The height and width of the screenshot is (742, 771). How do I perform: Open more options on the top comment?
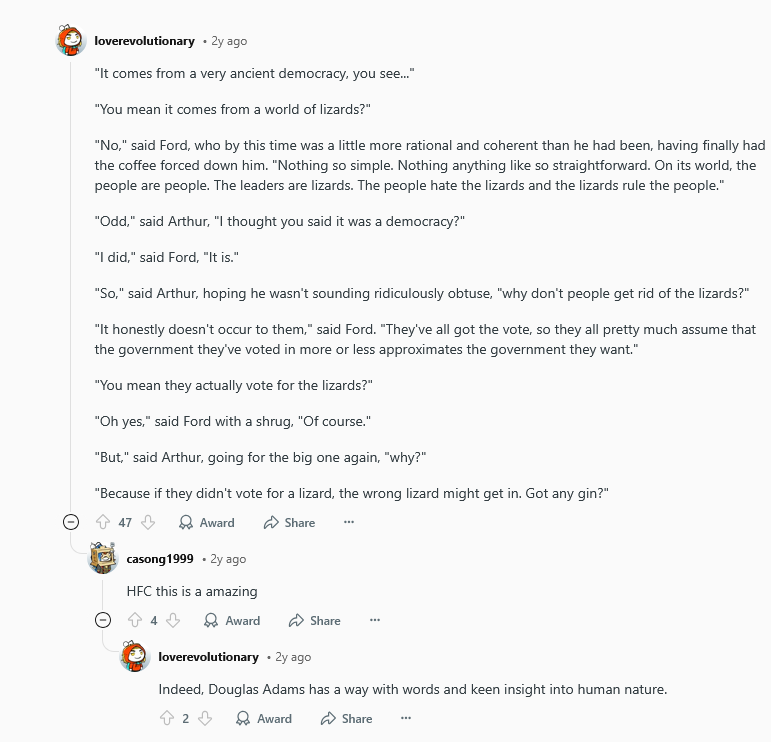click(x=349, y=522)
